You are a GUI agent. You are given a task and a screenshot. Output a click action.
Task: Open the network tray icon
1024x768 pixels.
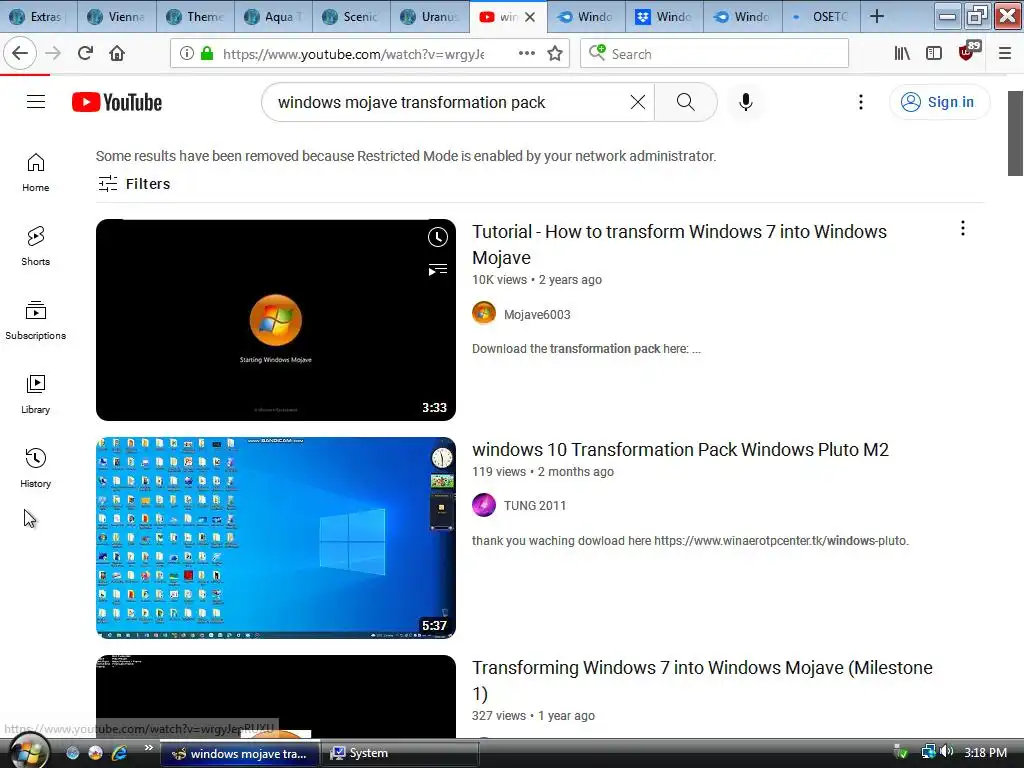point(928,752)
